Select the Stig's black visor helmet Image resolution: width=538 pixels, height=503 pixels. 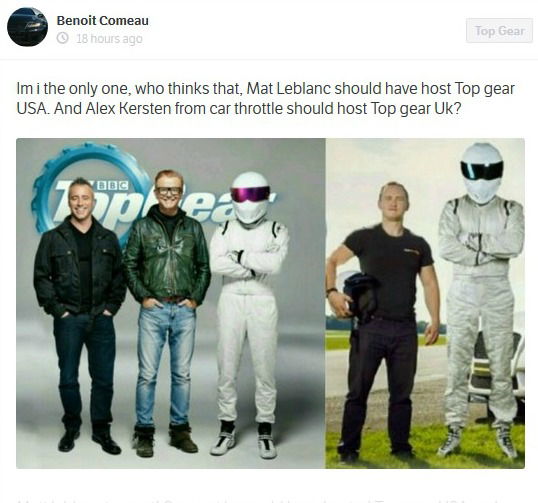tap(481, 173)
